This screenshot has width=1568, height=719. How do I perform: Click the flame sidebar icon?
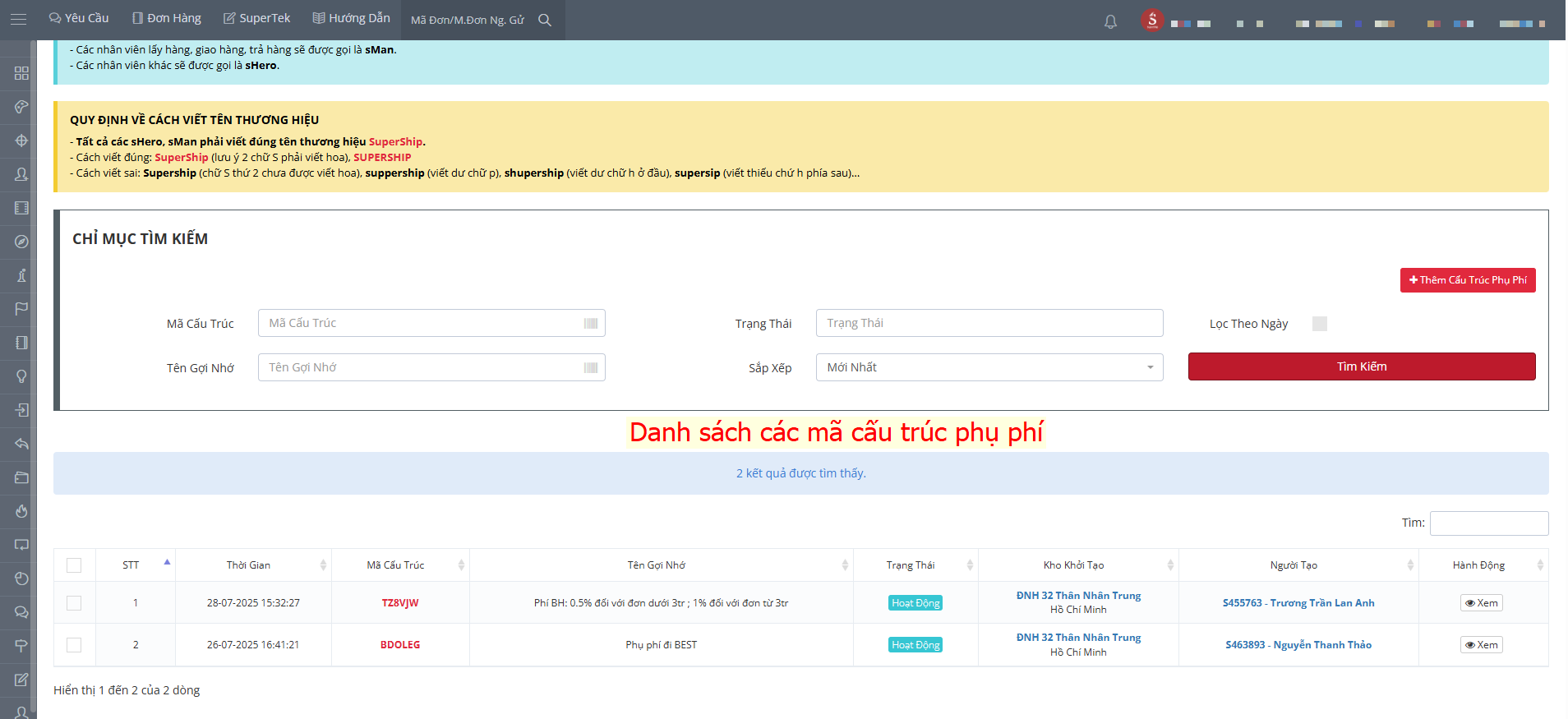[x=21, y=511]
